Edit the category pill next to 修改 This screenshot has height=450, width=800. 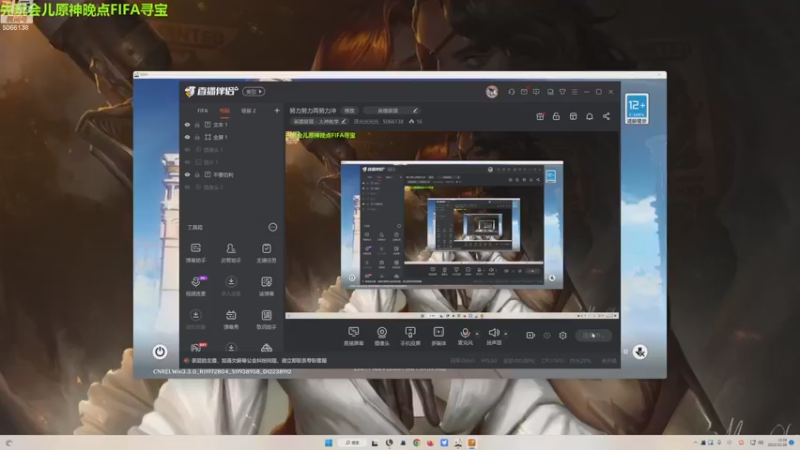point(391,111)
